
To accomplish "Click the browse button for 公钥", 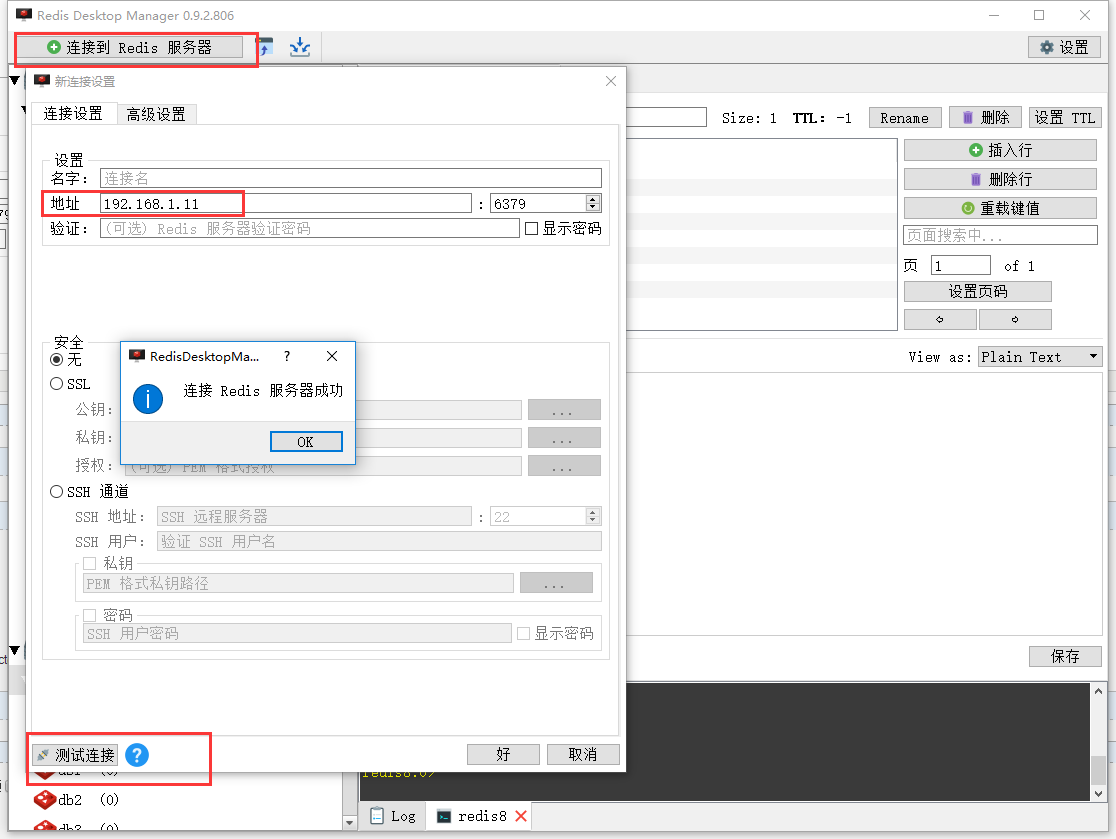I will tap(564, 410).
